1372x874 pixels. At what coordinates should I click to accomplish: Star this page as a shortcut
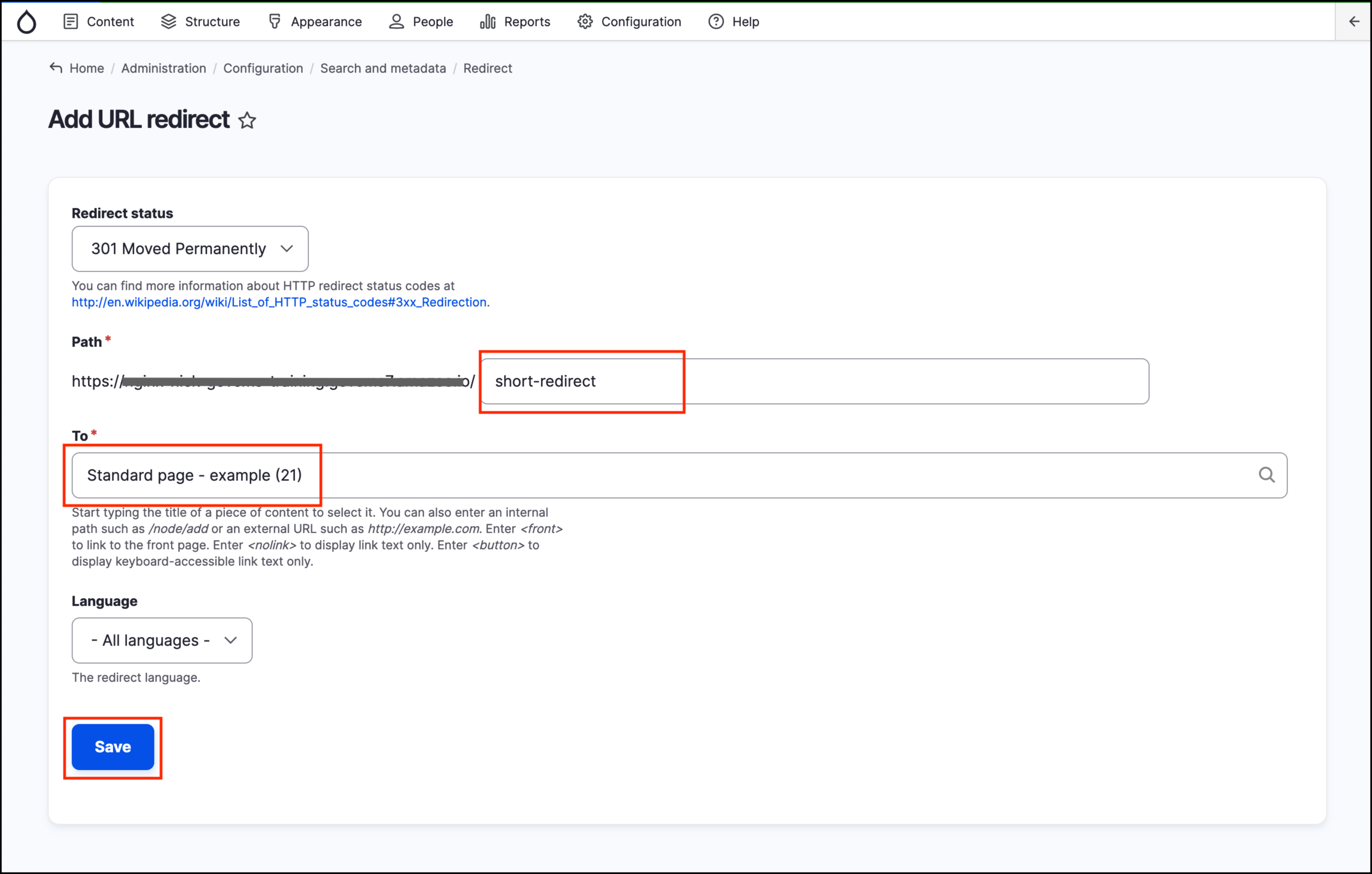click(x=247, y=120)
